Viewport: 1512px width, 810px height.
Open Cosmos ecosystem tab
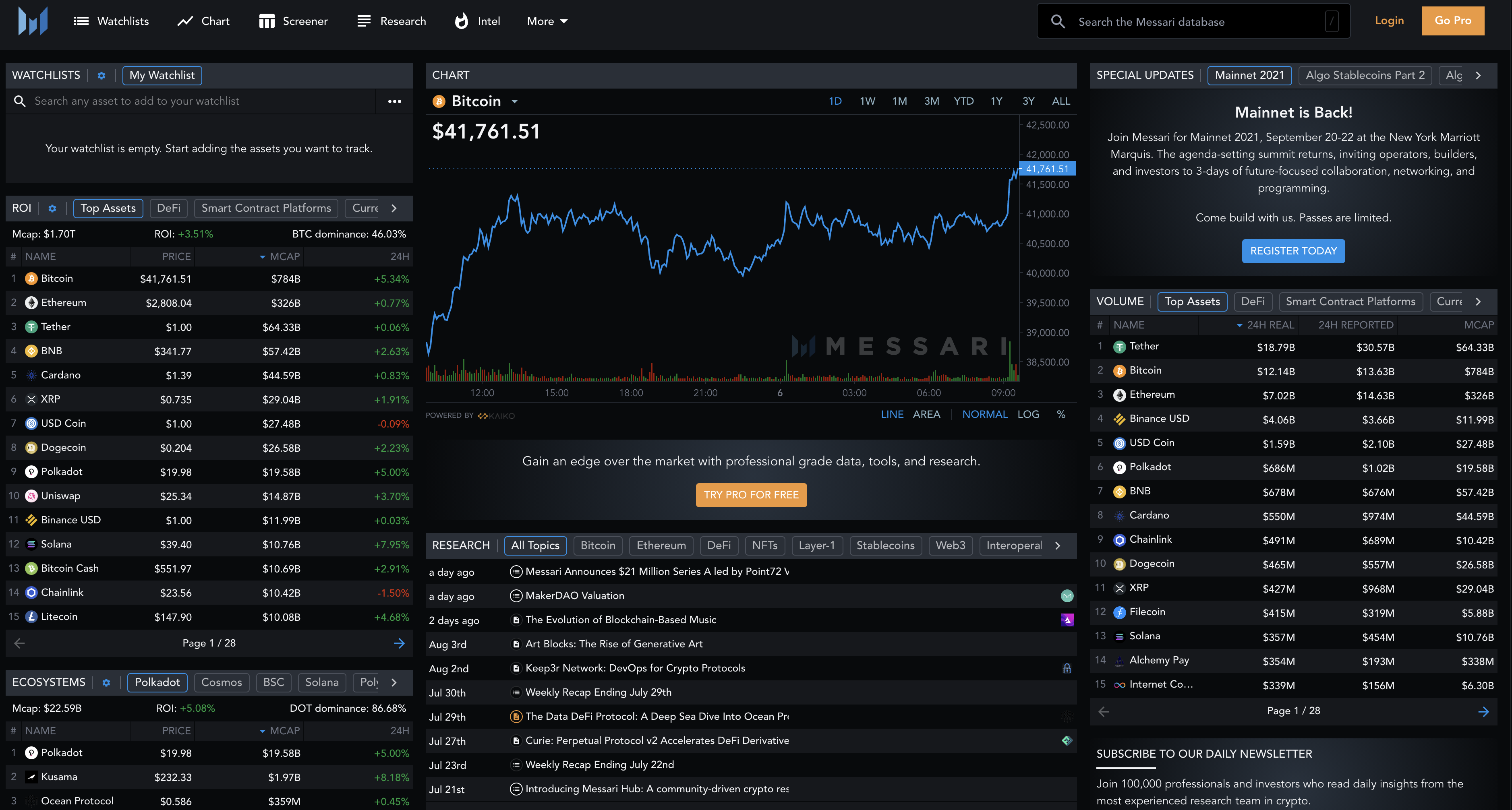pos(221,683)
